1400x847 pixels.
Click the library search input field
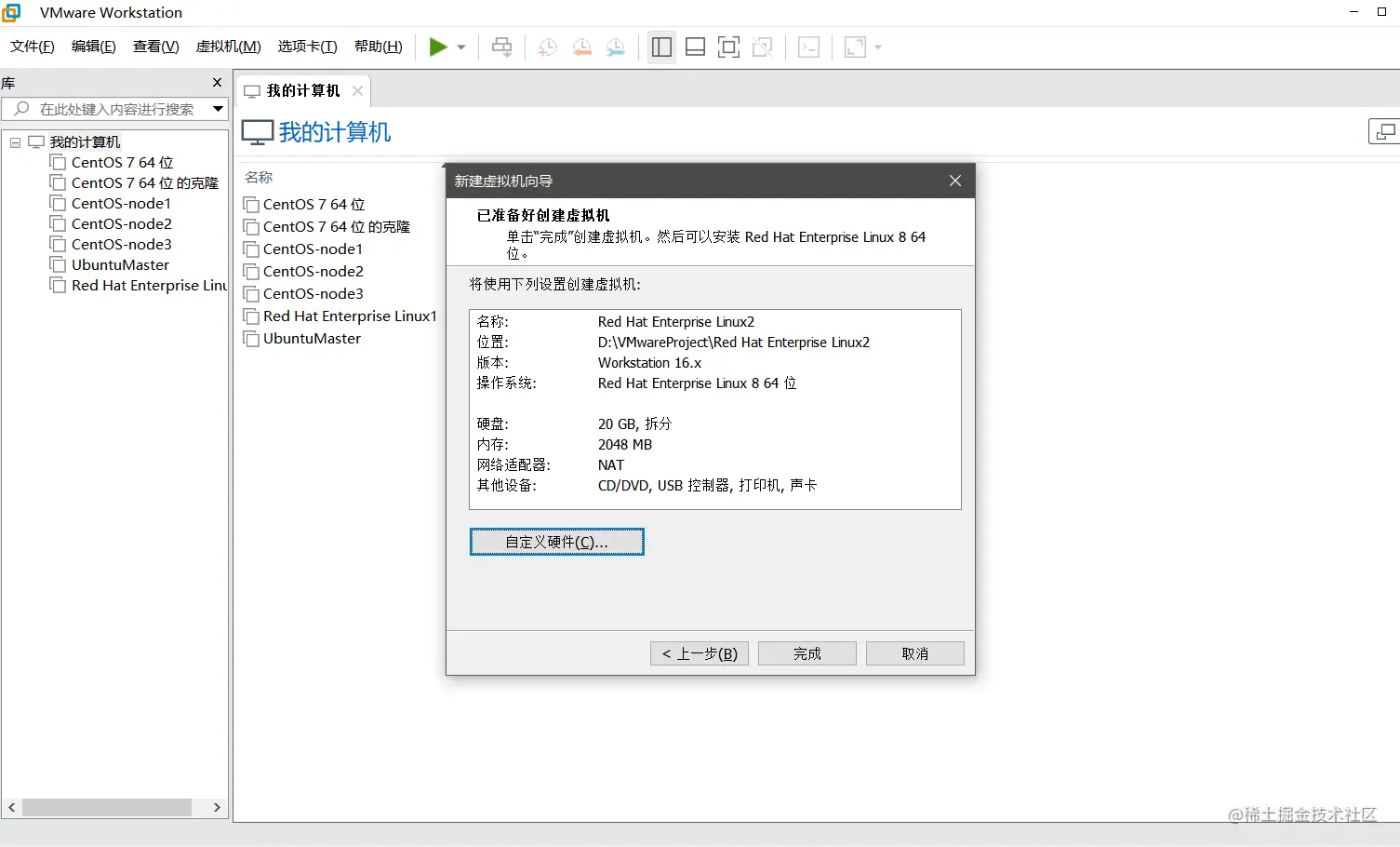click(x=116, y=109)
